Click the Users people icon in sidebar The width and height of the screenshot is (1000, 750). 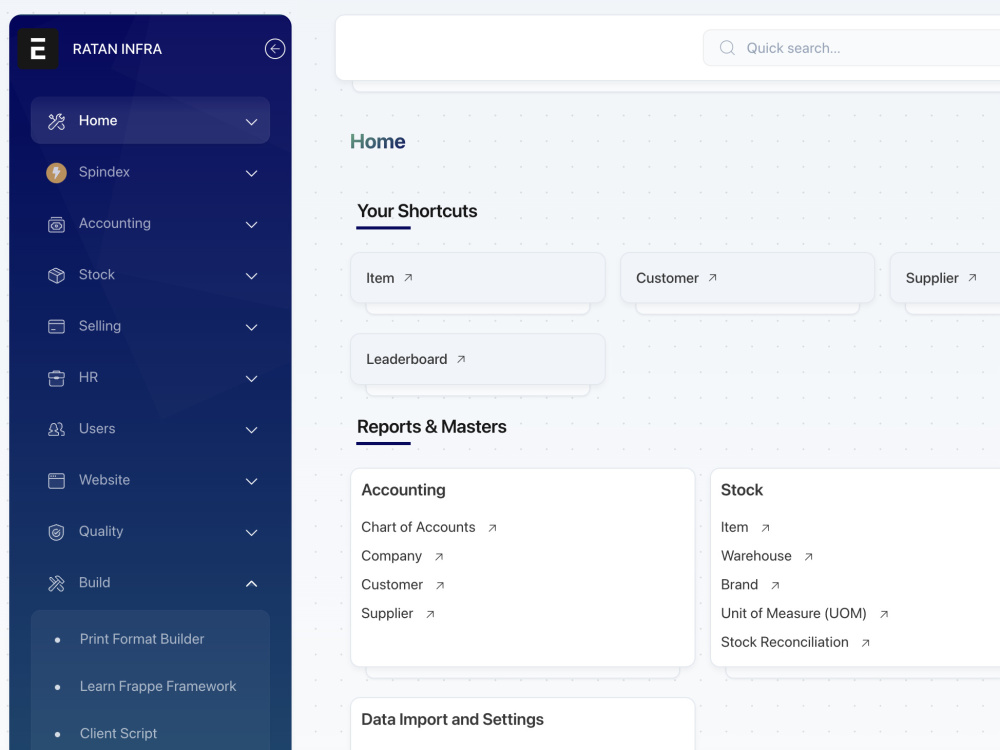pyautogui.click(x=56, y=429)
